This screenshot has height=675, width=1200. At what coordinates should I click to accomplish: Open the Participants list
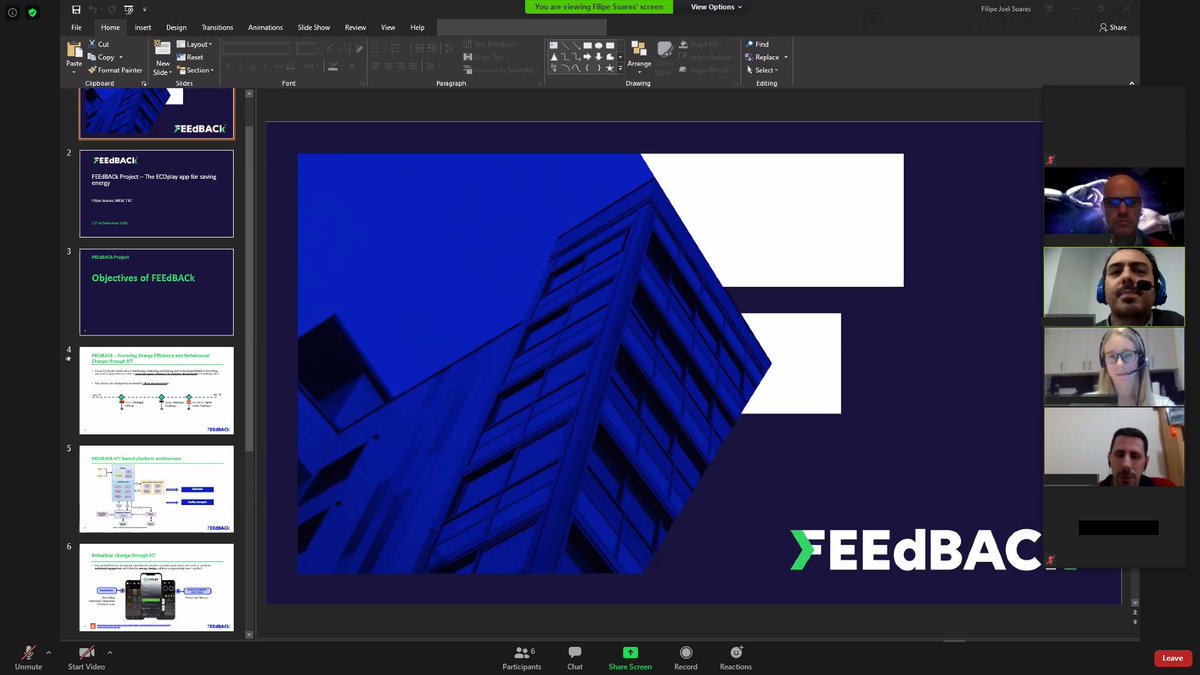point(522,657)
